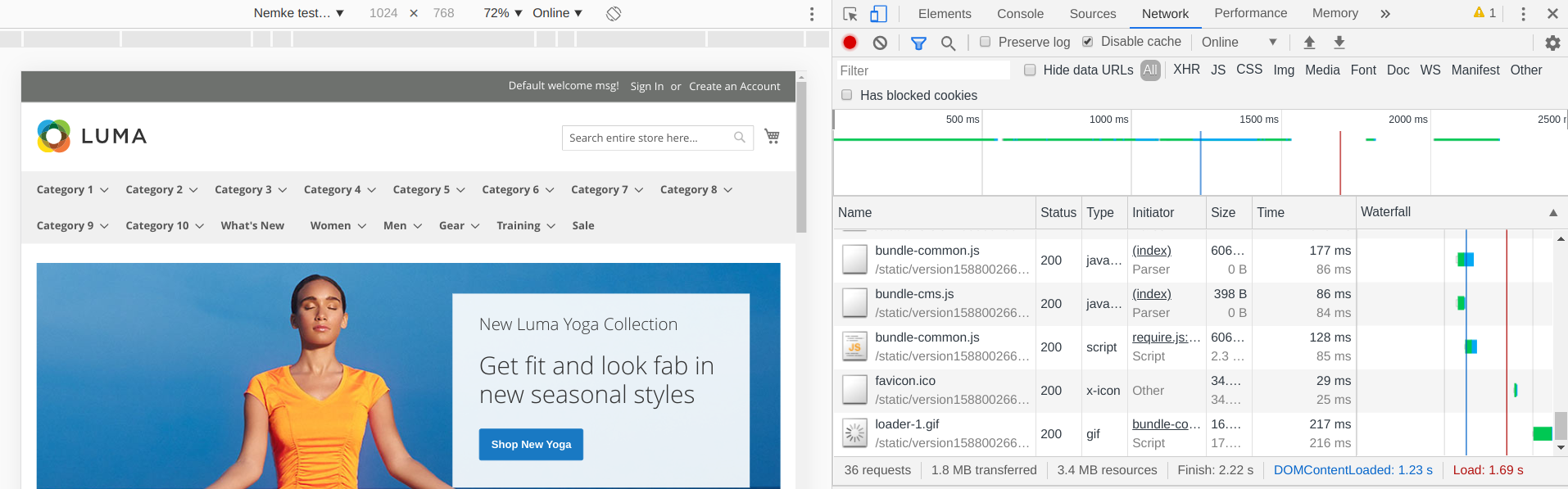The image size is (1568, 489).
Task: Click the rotate device icon
Action: pos(614,13)
